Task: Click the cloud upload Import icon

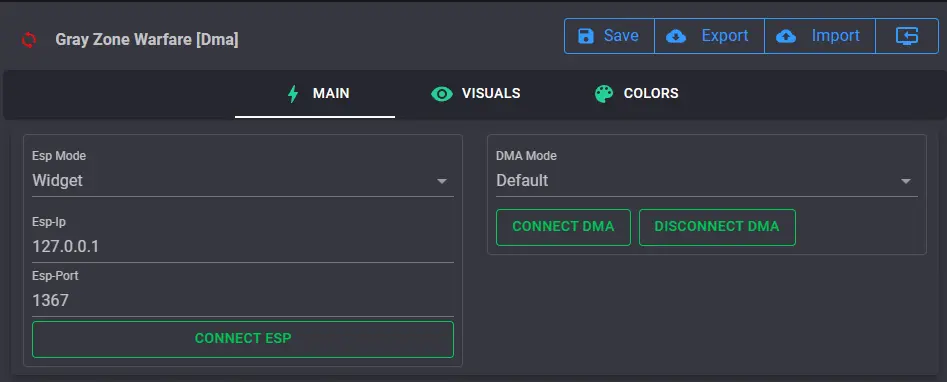Action: pyautogui.click(x=786, y=36)
